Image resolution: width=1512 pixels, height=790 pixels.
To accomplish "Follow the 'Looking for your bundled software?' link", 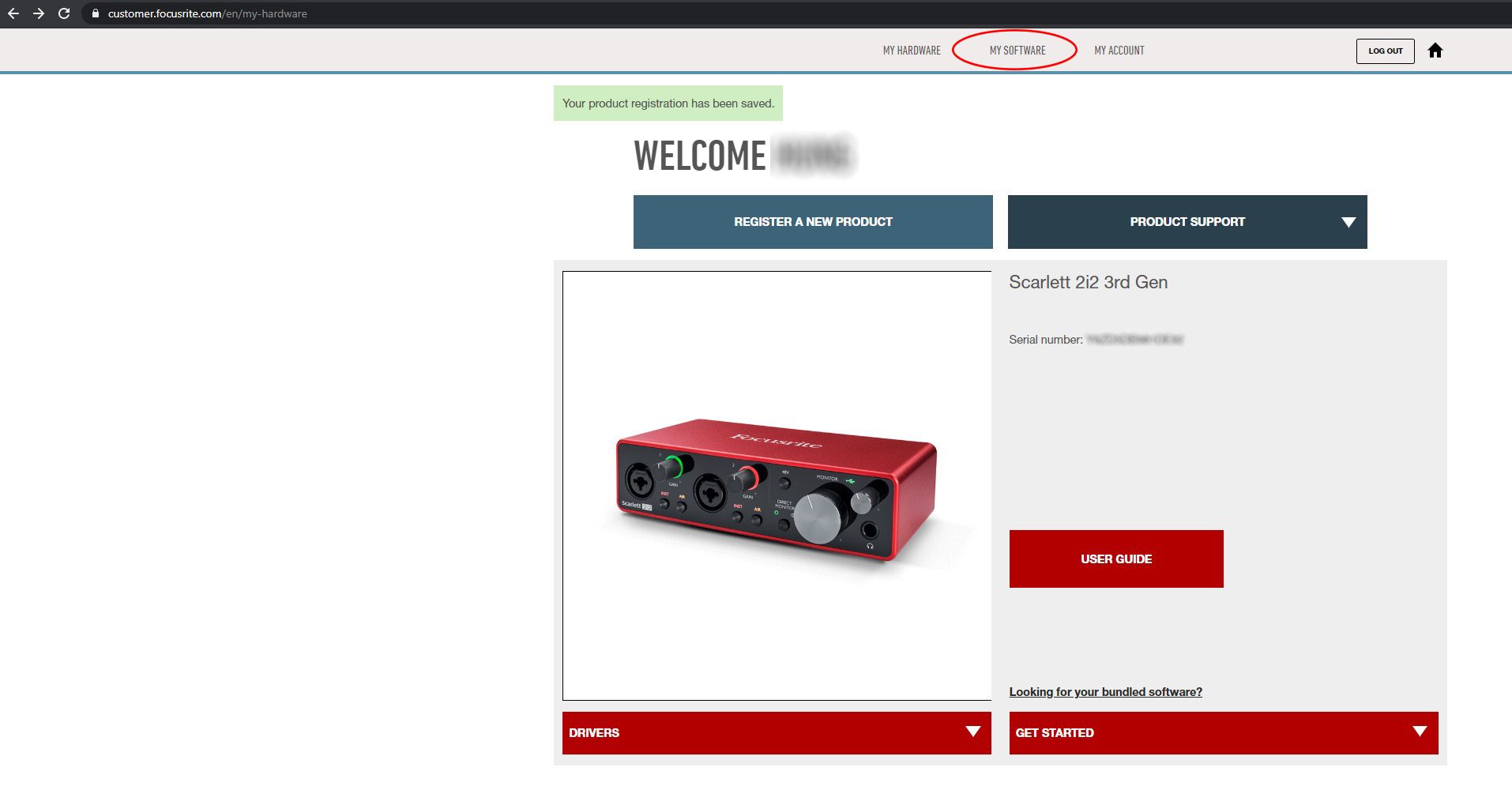I will [x=1105, y=692].
